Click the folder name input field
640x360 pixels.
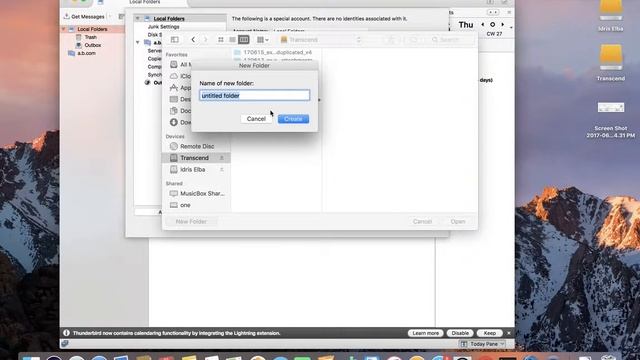tap(254, 96)
